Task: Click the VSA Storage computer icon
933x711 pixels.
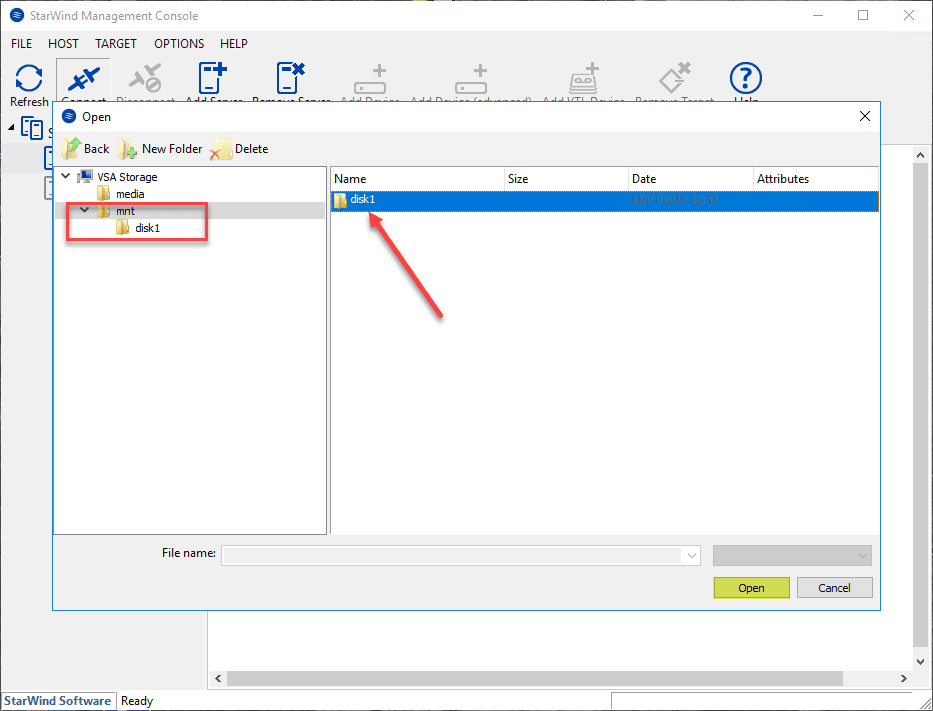Action: [85, 177]
